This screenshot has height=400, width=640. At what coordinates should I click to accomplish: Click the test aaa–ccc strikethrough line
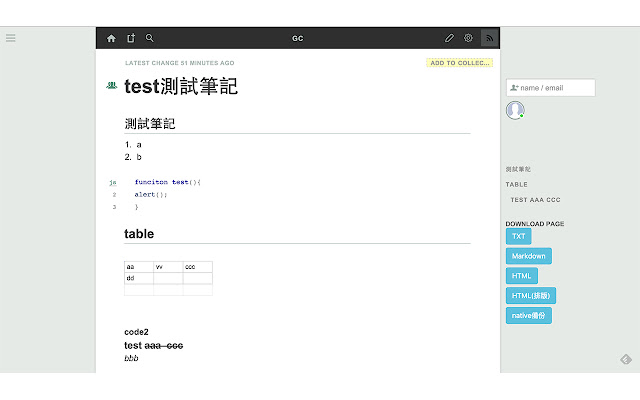click(x=153, y=346)
